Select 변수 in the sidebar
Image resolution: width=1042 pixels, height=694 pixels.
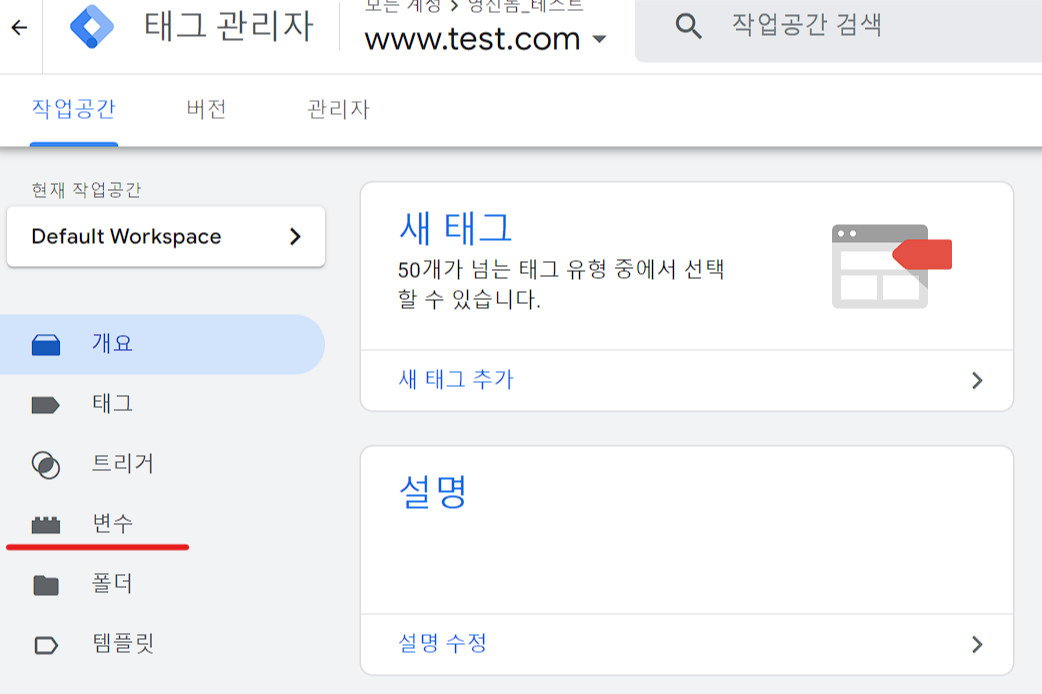coord(162,524)
